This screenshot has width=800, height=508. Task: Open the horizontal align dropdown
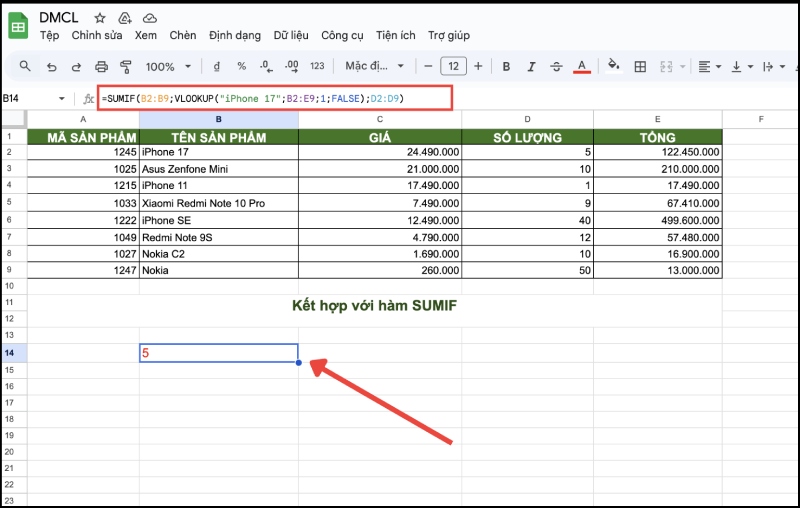coord(710,67)
